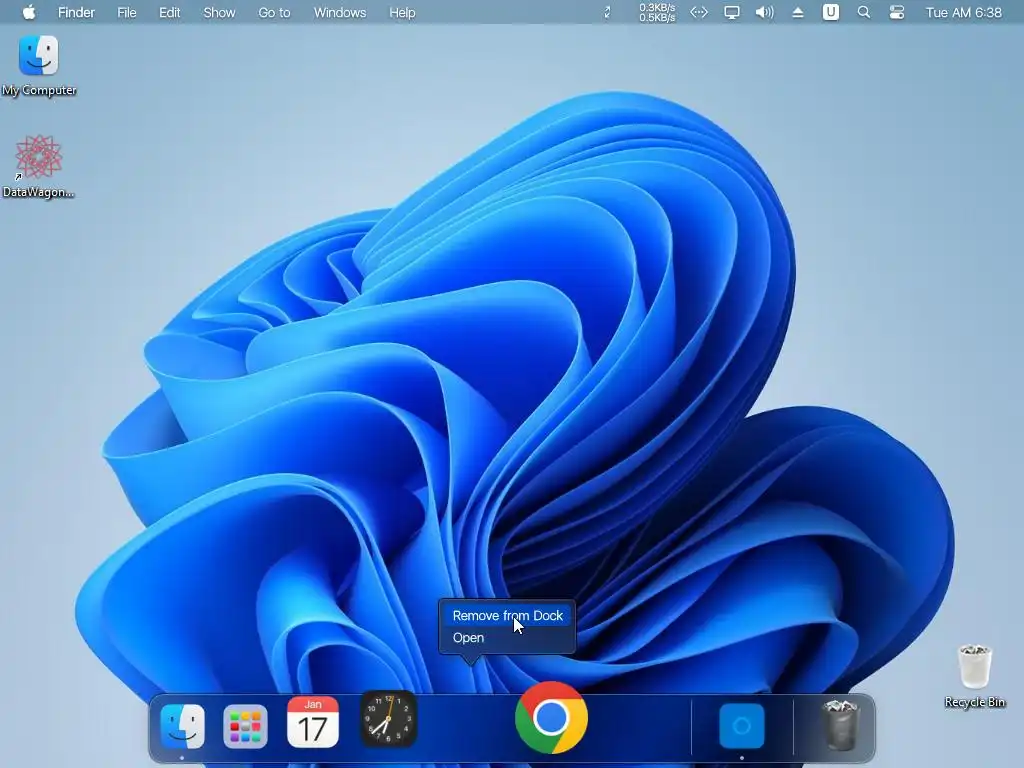The height and width of the screenshot is (768, 1024).
Task: Click the network connection arrows icon
Action: click(699, 12)
